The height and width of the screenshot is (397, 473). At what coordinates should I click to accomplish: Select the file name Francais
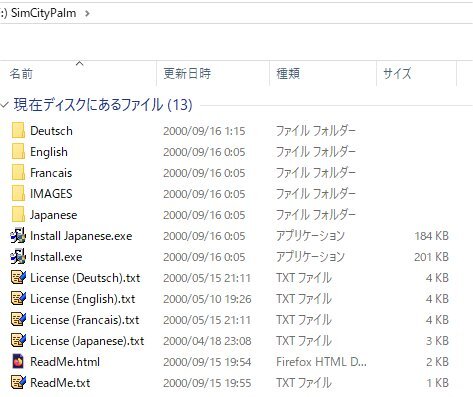click(51, 173)
